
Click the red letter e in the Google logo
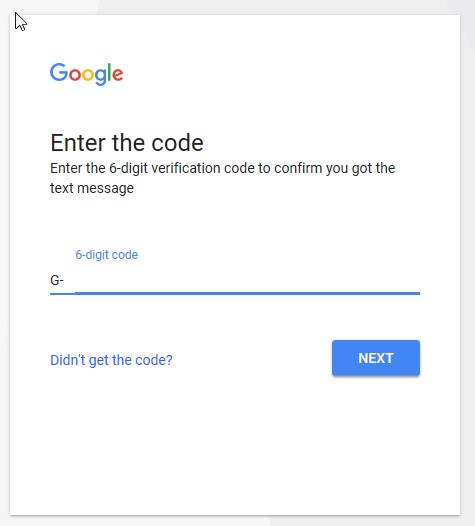coord(118,74)
